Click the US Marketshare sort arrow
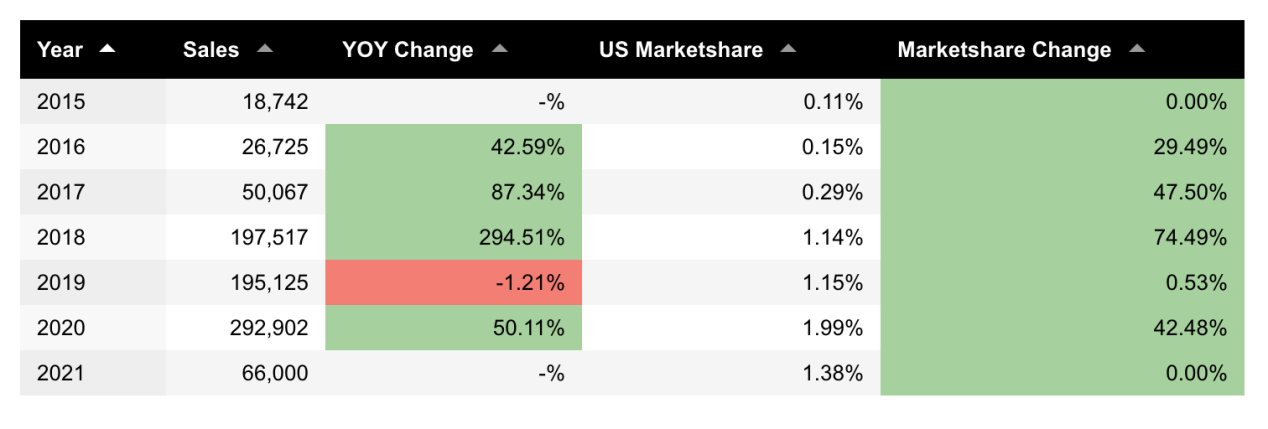The image size is (1268, 429). click(788, 48)
